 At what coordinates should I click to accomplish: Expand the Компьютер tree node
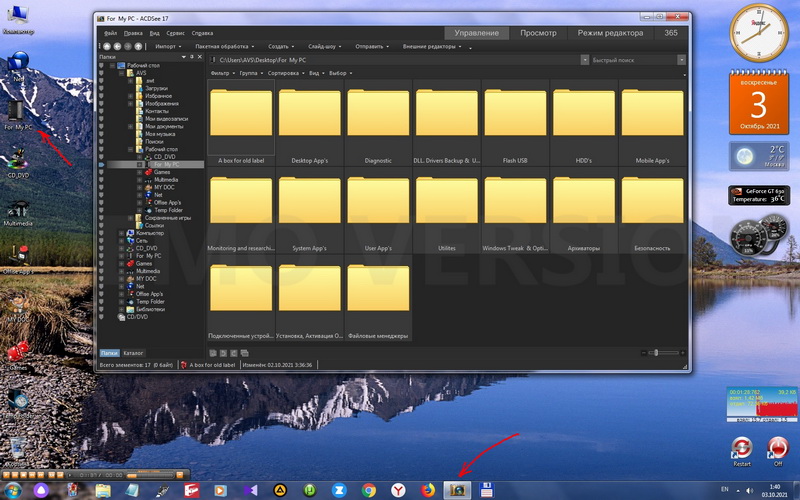point(122,233)
